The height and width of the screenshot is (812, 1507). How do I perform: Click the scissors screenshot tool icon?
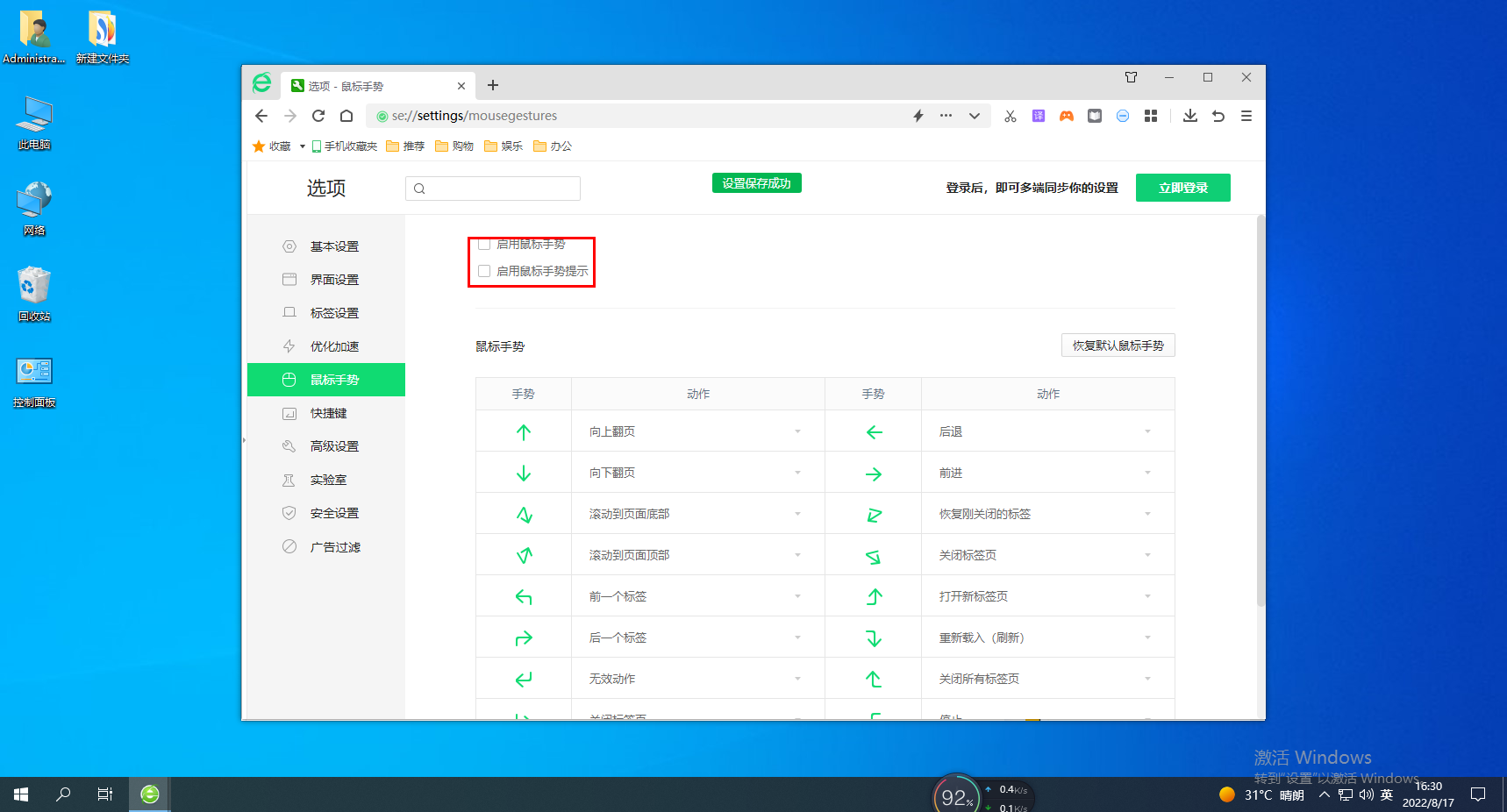(1011, 116)
